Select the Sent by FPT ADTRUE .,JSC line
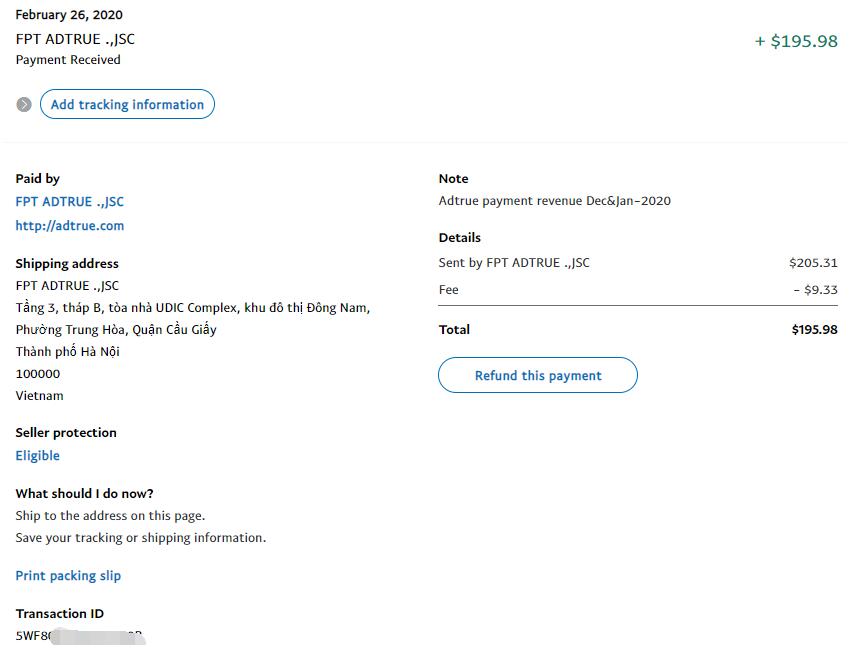 [514, 263]
